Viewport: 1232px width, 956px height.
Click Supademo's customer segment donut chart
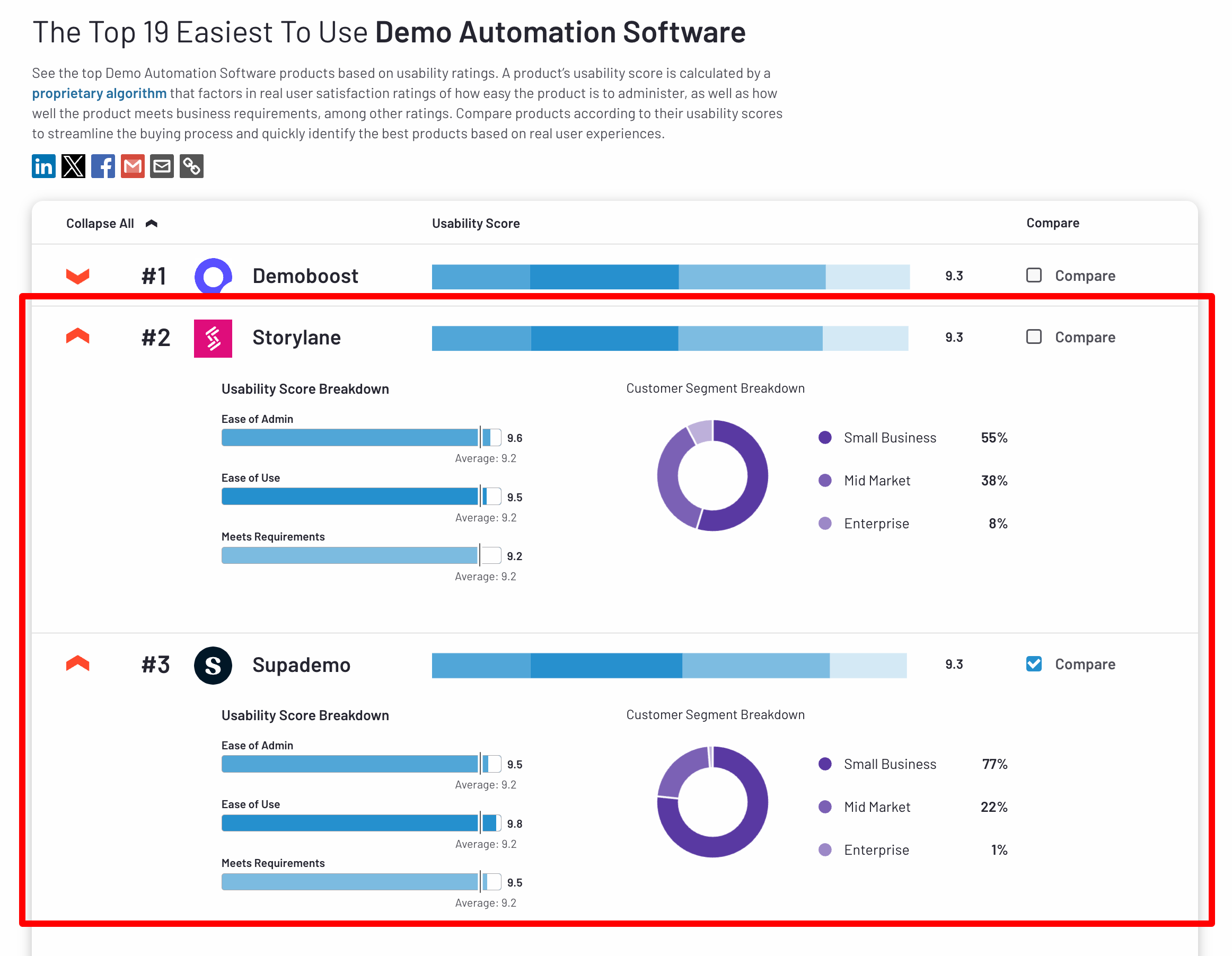coord(712,802)
